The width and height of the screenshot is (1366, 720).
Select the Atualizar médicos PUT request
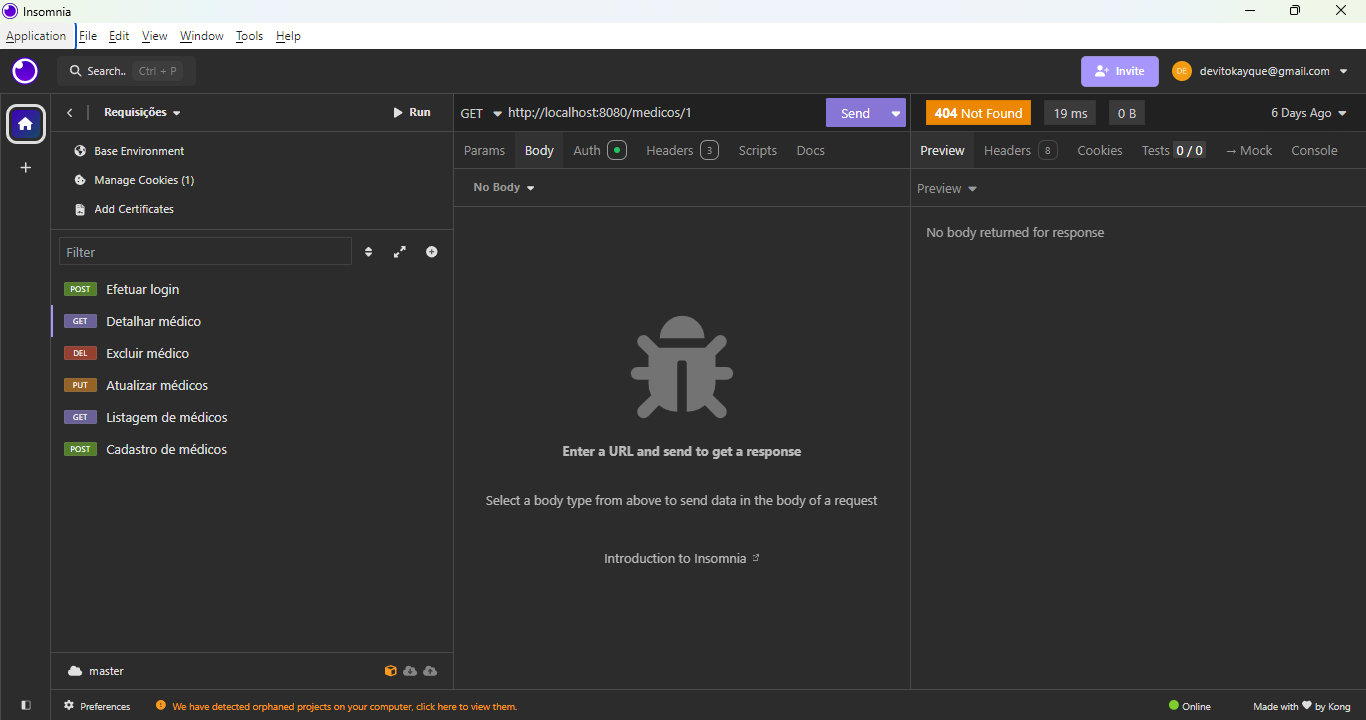click(x=252, y=385)
